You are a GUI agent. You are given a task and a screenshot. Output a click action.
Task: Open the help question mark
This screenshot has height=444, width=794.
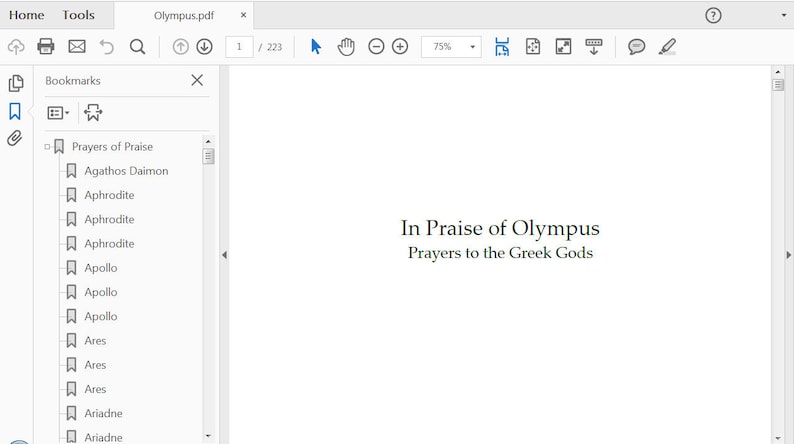pyautogui.click(x=713, y=16)
